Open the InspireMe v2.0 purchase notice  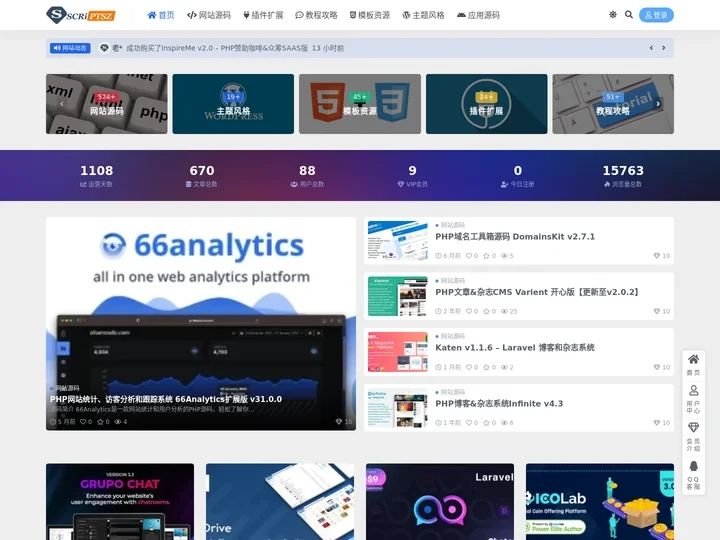tap(235, 48)
